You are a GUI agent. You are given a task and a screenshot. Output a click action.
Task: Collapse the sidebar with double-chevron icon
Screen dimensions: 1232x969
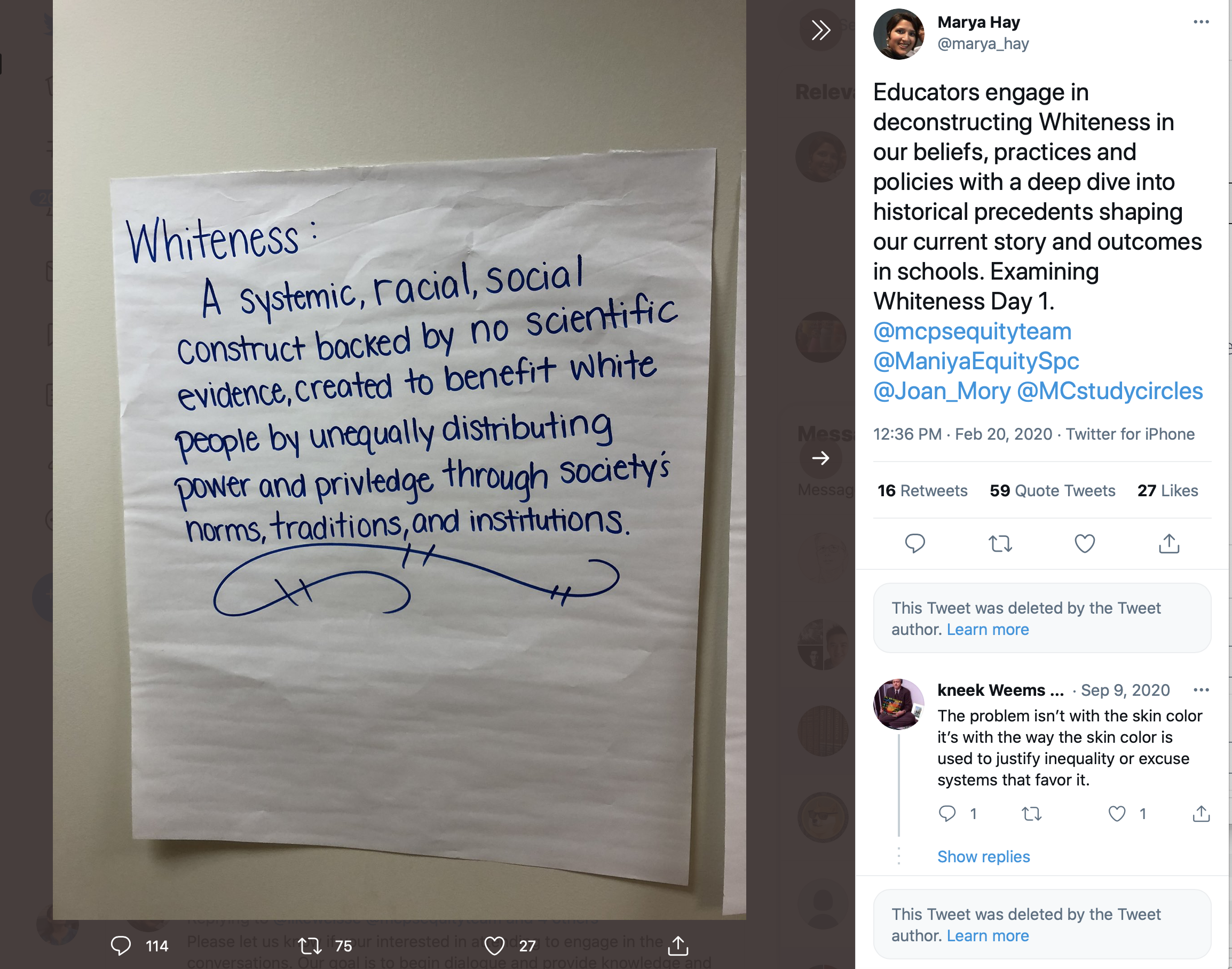click(x=820, y=30)
